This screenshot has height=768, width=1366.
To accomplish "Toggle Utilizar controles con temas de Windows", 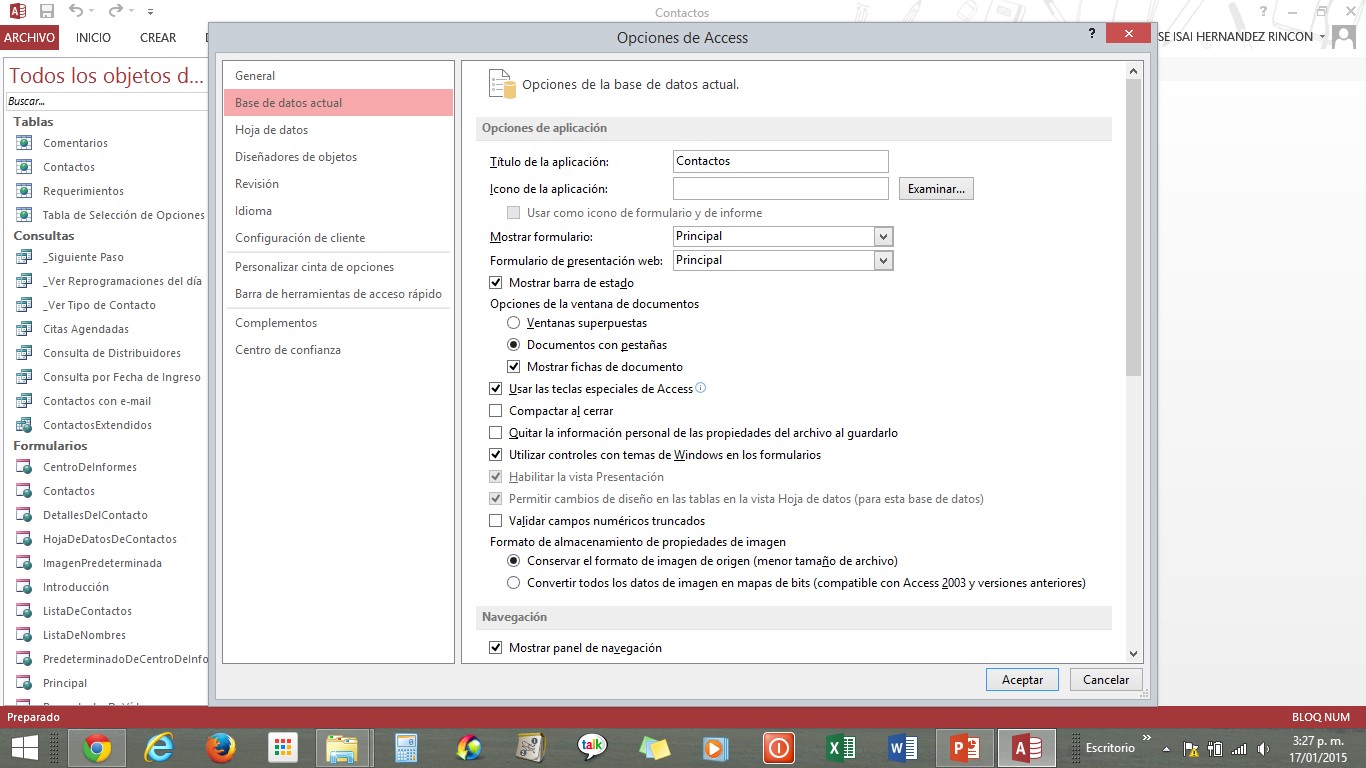I will click(496, 455).
